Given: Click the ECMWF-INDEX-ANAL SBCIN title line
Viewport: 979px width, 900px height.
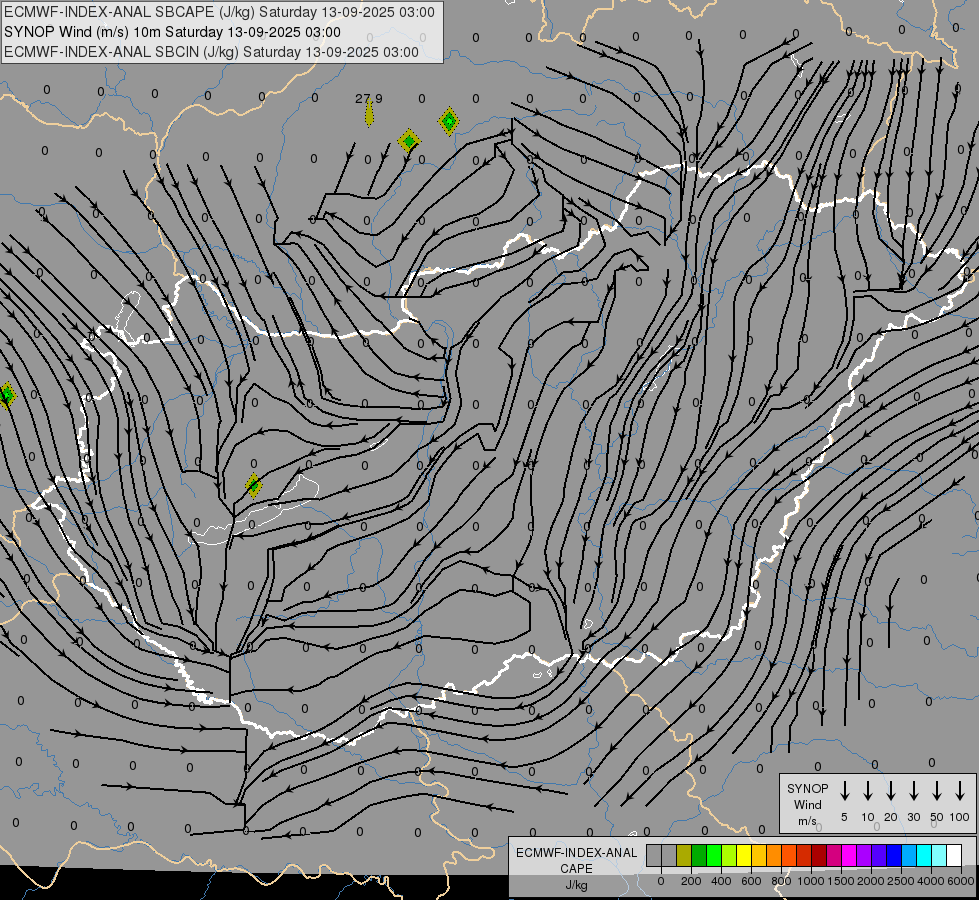Looking at the screenshot, I should (211, 52).
